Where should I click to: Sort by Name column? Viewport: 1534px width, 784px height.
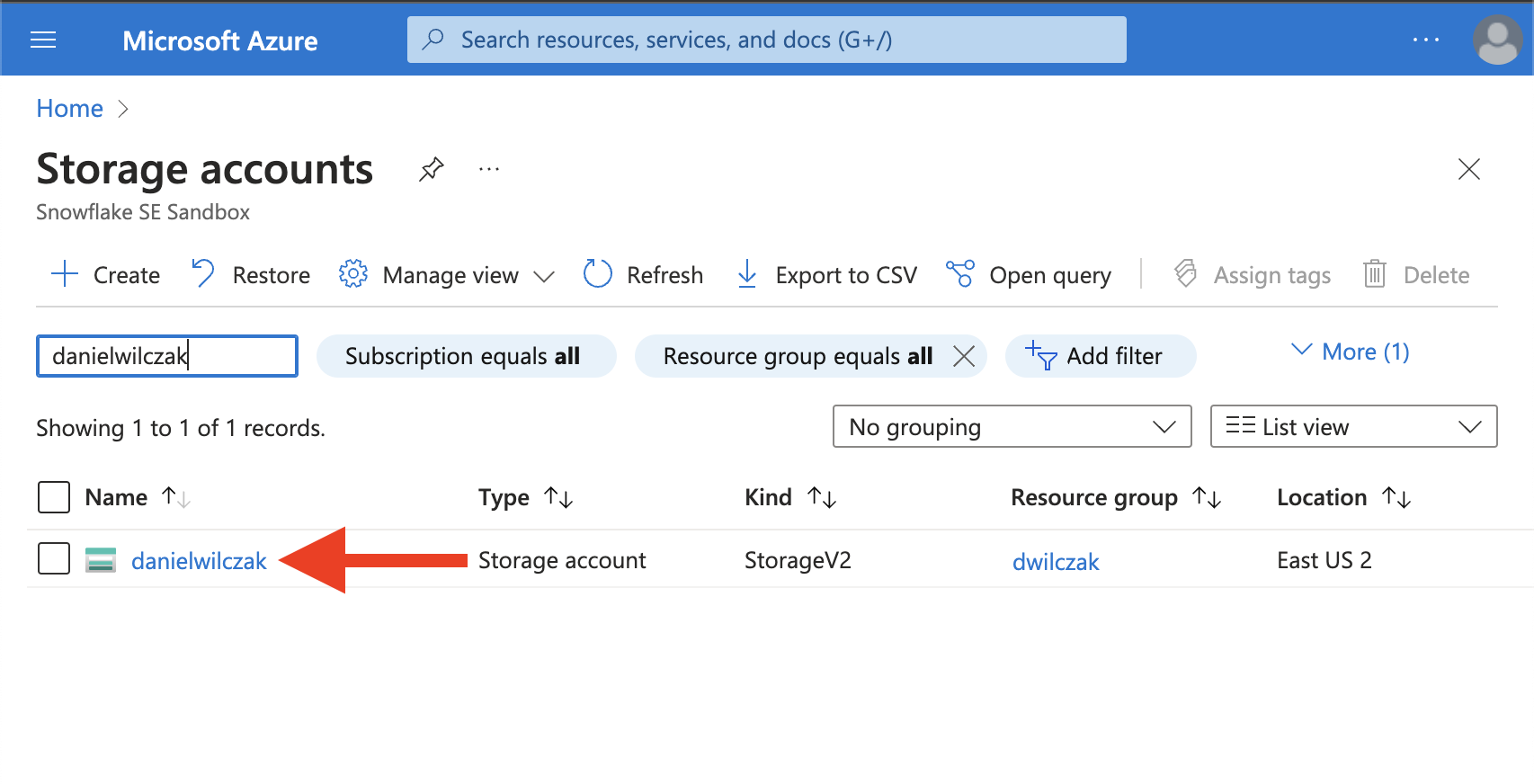pyautogui.click(x=138, y=497)
